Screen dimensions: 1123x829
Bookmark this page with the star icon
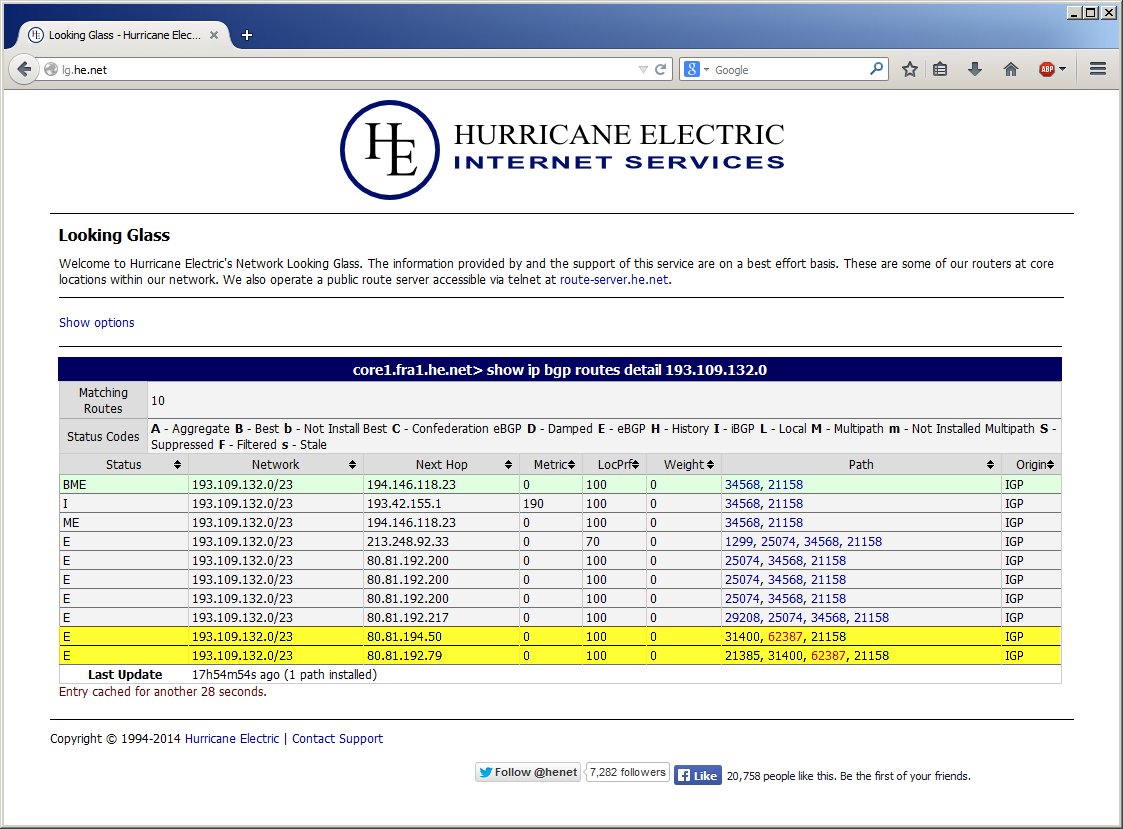(909, 69)
